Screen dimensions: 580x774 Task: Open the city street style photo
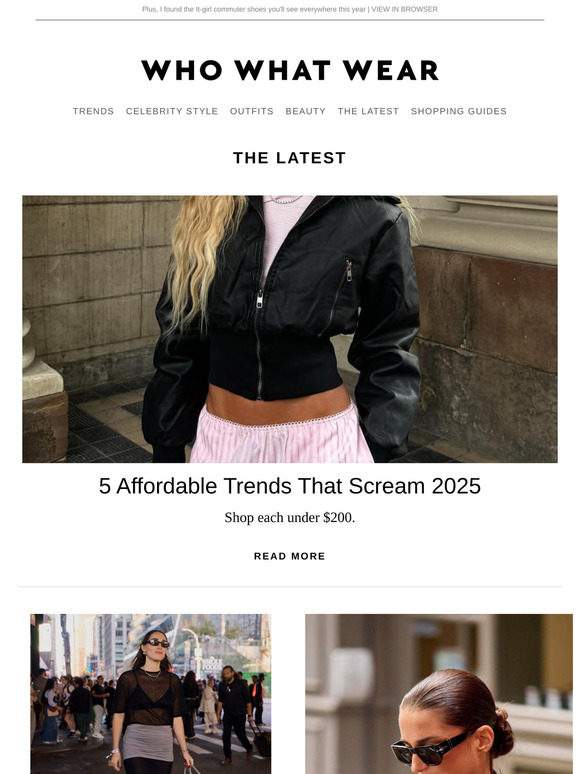[x=151, y=694]
